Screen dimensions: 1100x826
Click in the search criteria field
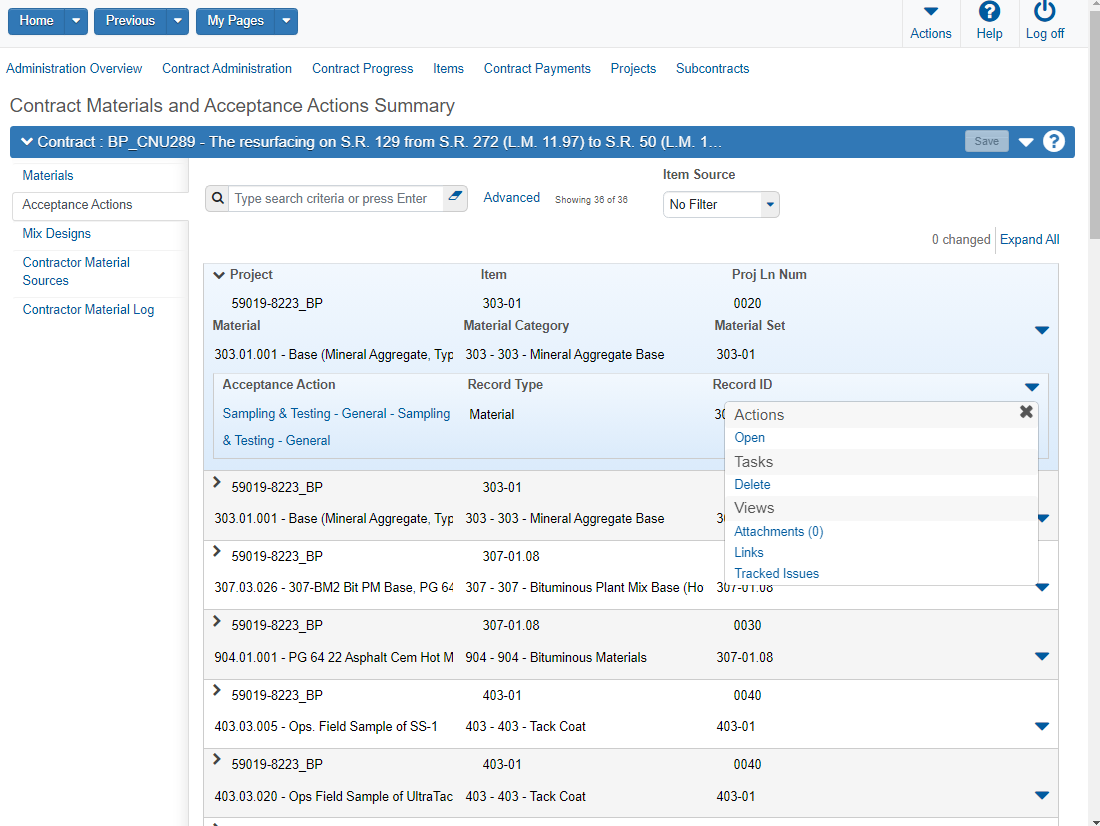pyautogui.click(x=335, y=198)
